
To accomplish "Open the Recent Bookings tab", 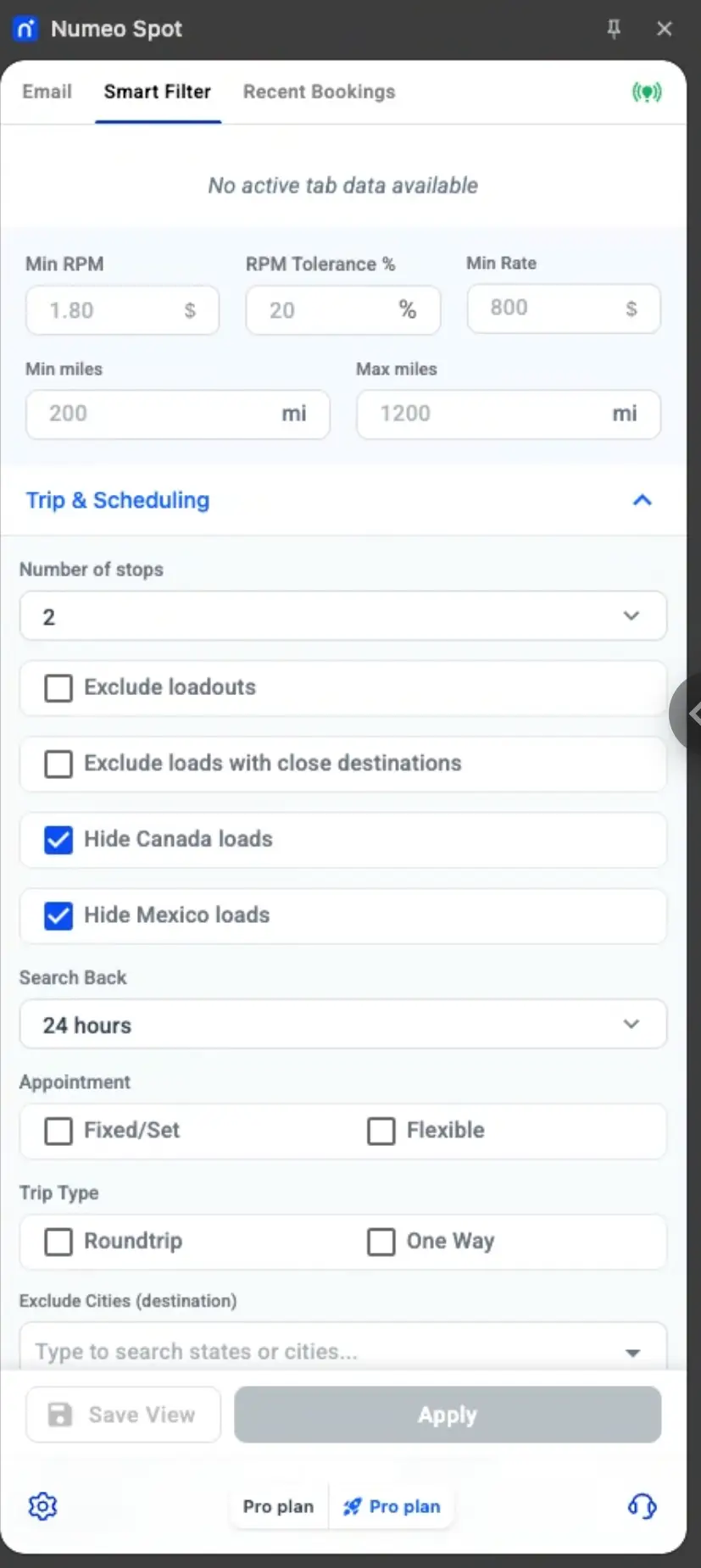I will coord(319,92).
